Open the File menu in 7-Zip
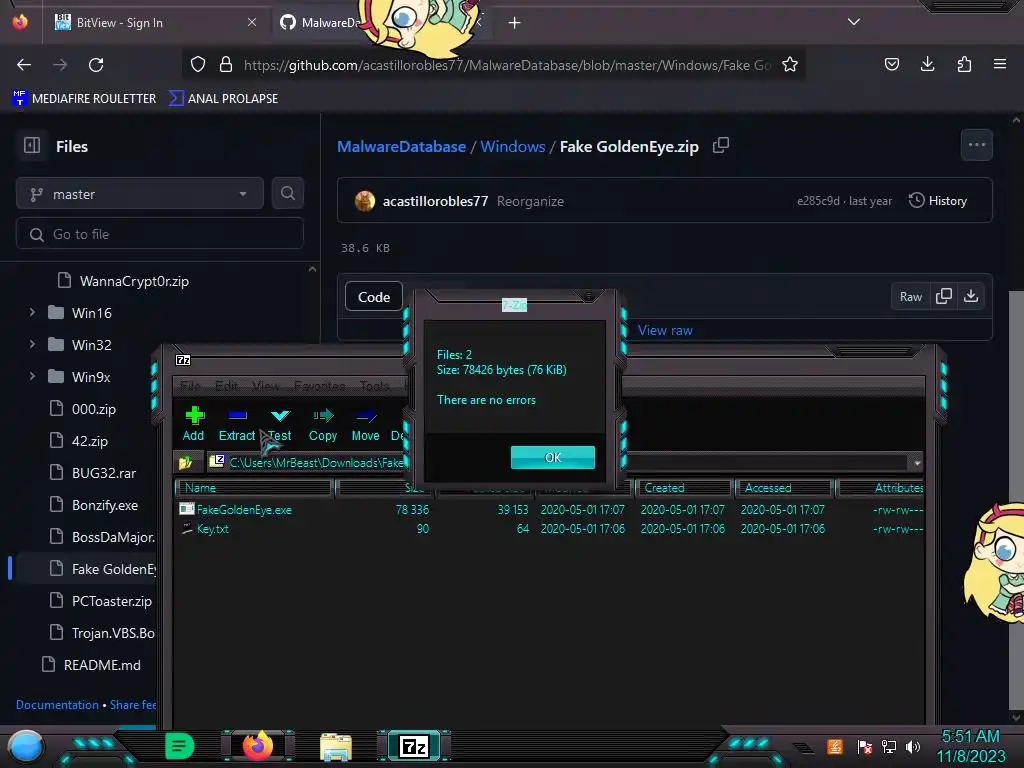Viewport: 1024px width, 768px height. (189, 386)
